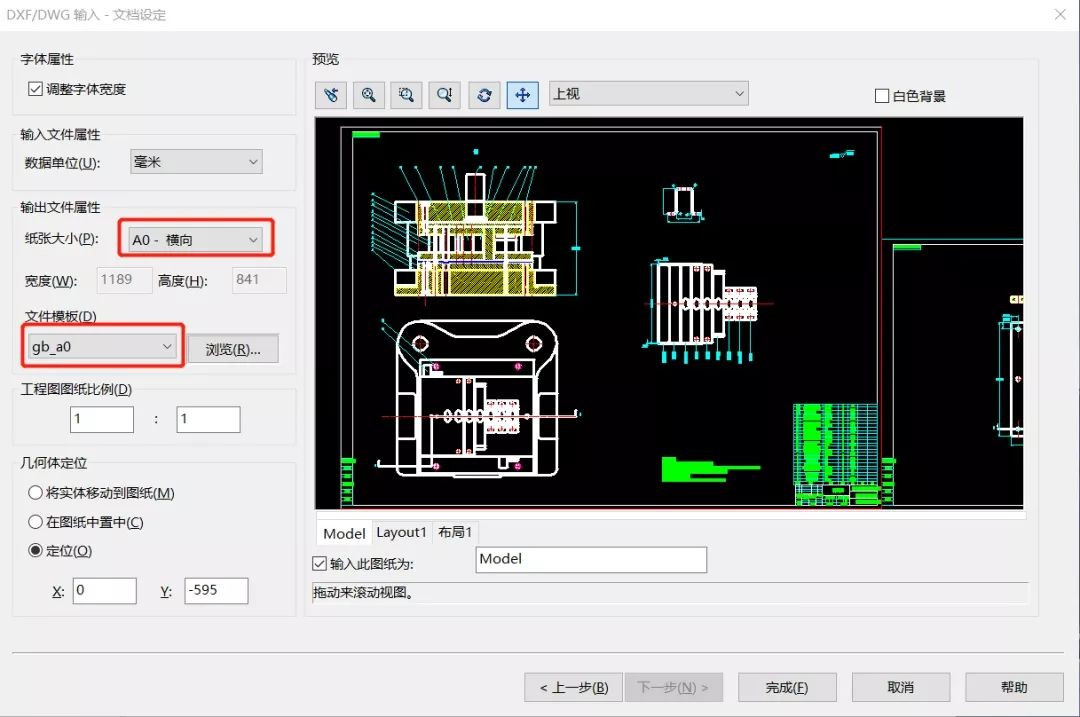Expand the 纸张大小 dropdown showing A0 - 横向
This screenshot has height=717, width=1080.
tap(196, 240)
